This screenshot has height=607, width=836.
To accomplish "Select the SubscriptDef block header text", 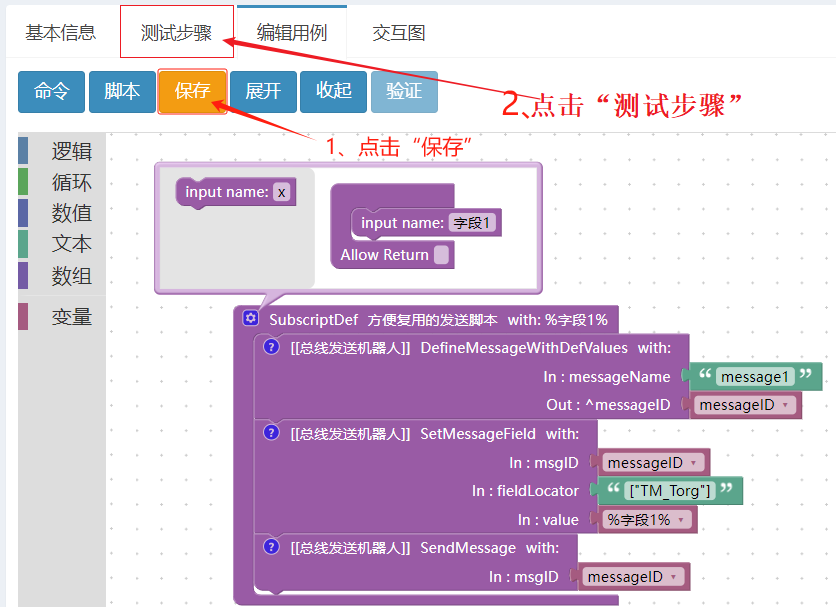I will coord(313,320).
